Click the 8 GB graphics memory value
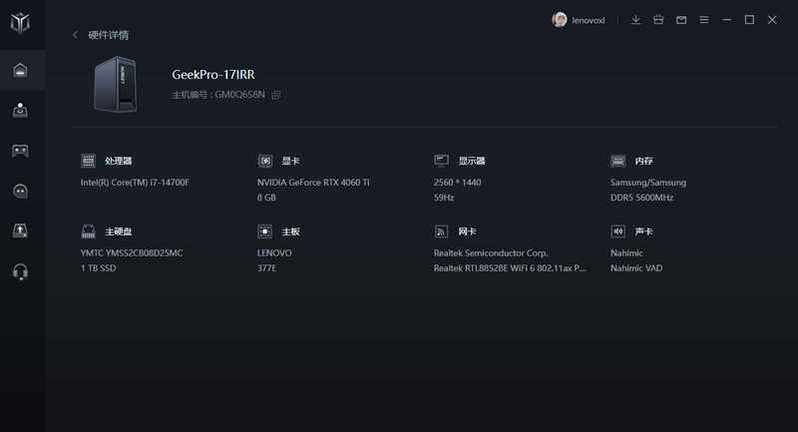Screen dimensions: 798x432 266,197
